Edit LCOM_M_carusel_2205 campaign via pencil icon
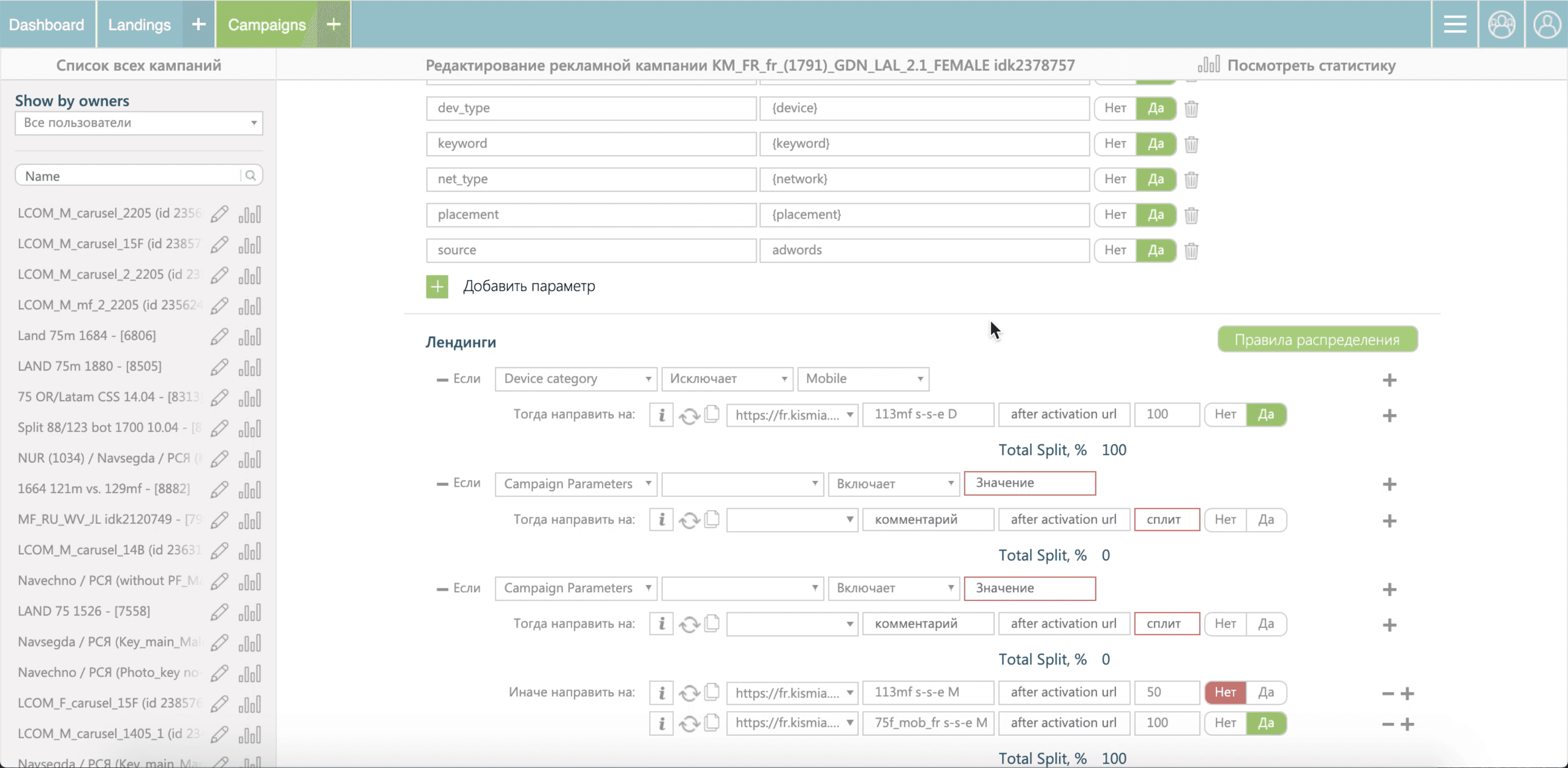Viewport: 1568px width, 768px height. click(x=219, y=214)
